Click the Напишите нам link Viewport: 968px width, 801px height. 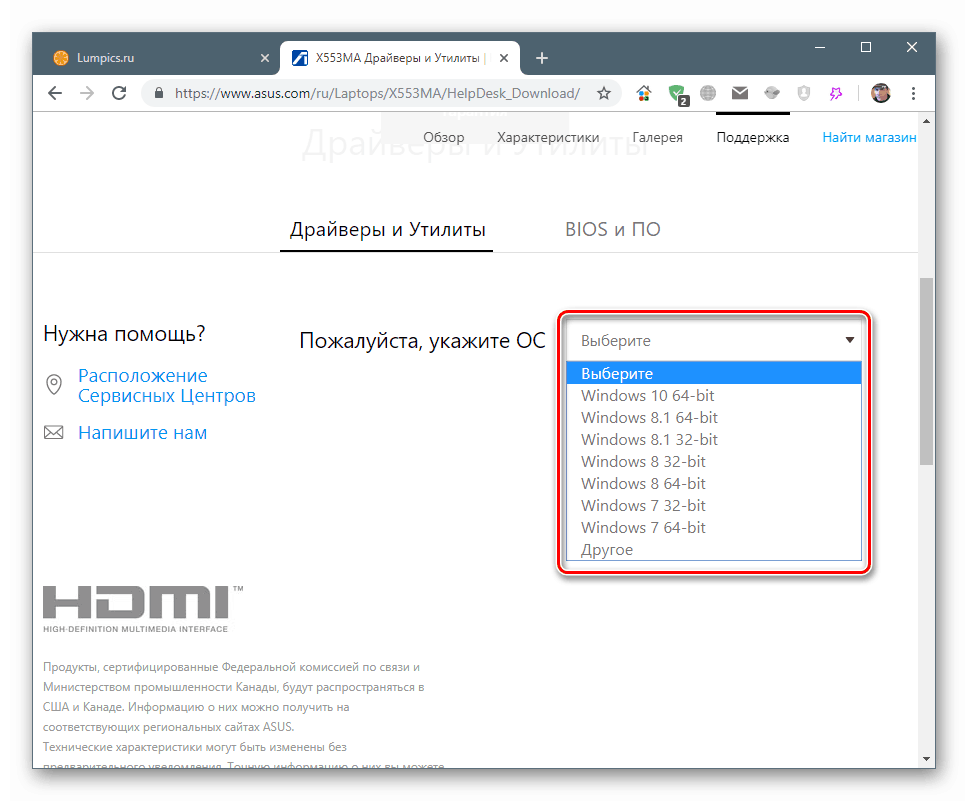(143, 433)
